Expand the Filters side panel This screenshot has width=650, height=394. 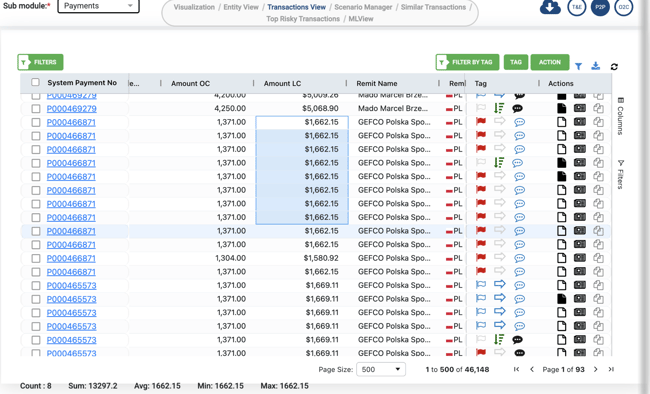coord(620,174)
